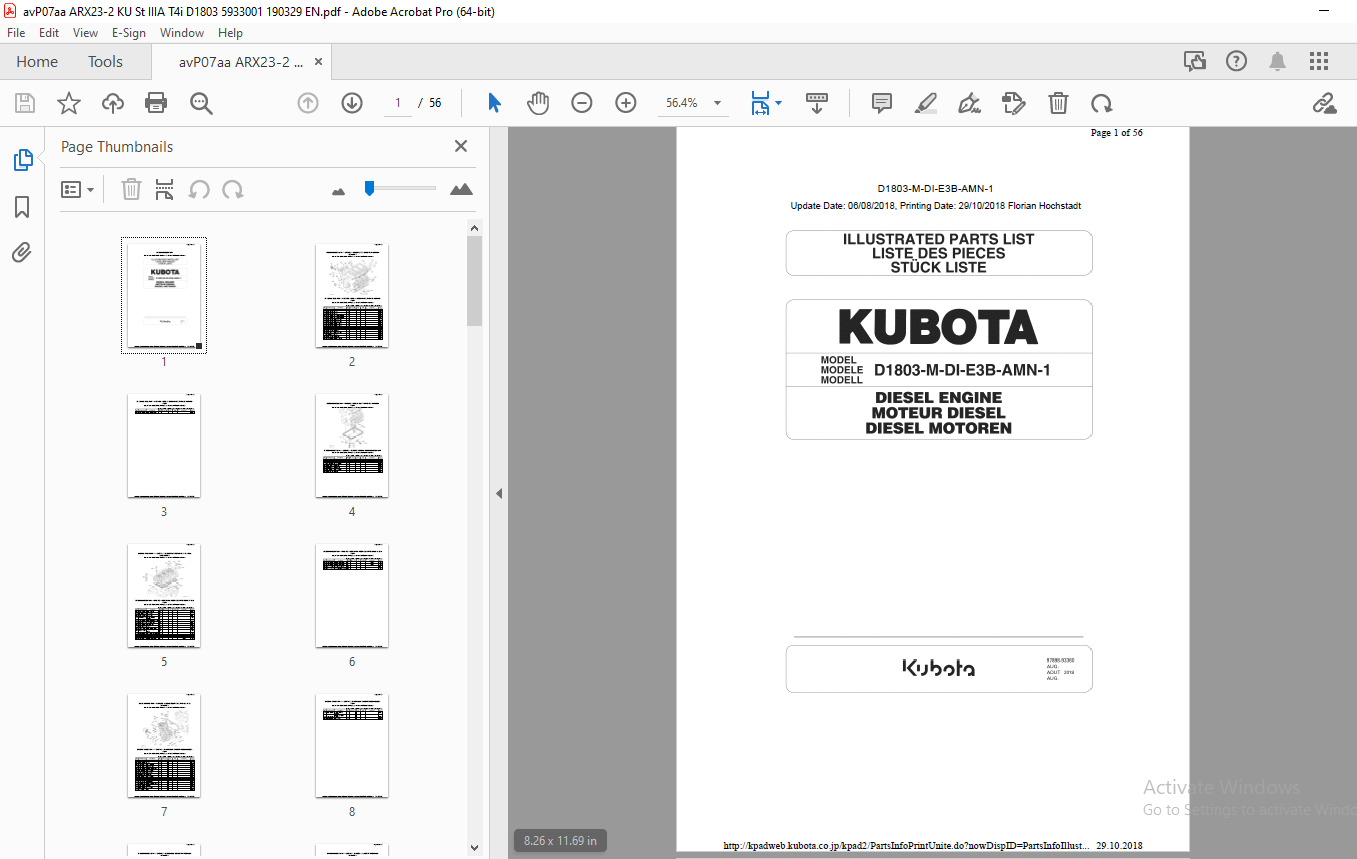
Task: Open the Edit menu
Action: coord(49,33)
